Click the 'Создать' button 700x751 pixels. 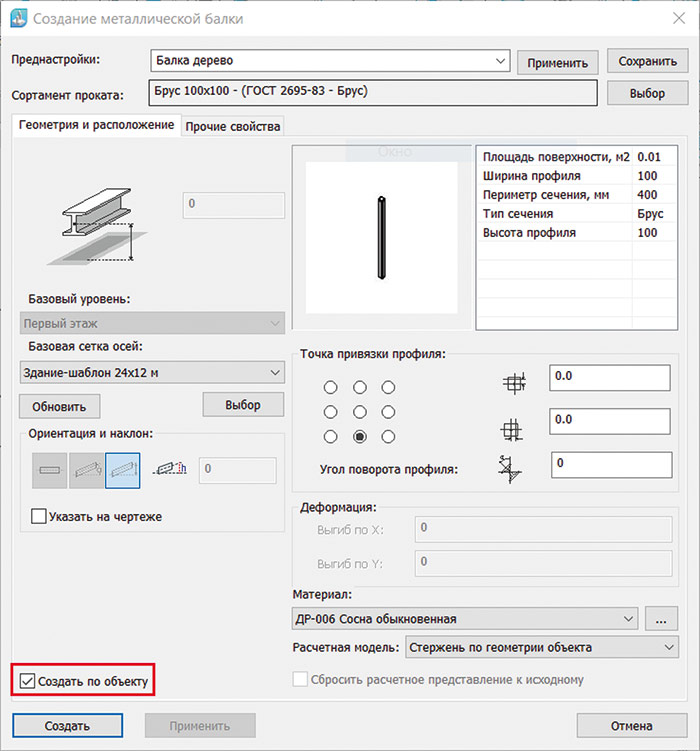68,726
